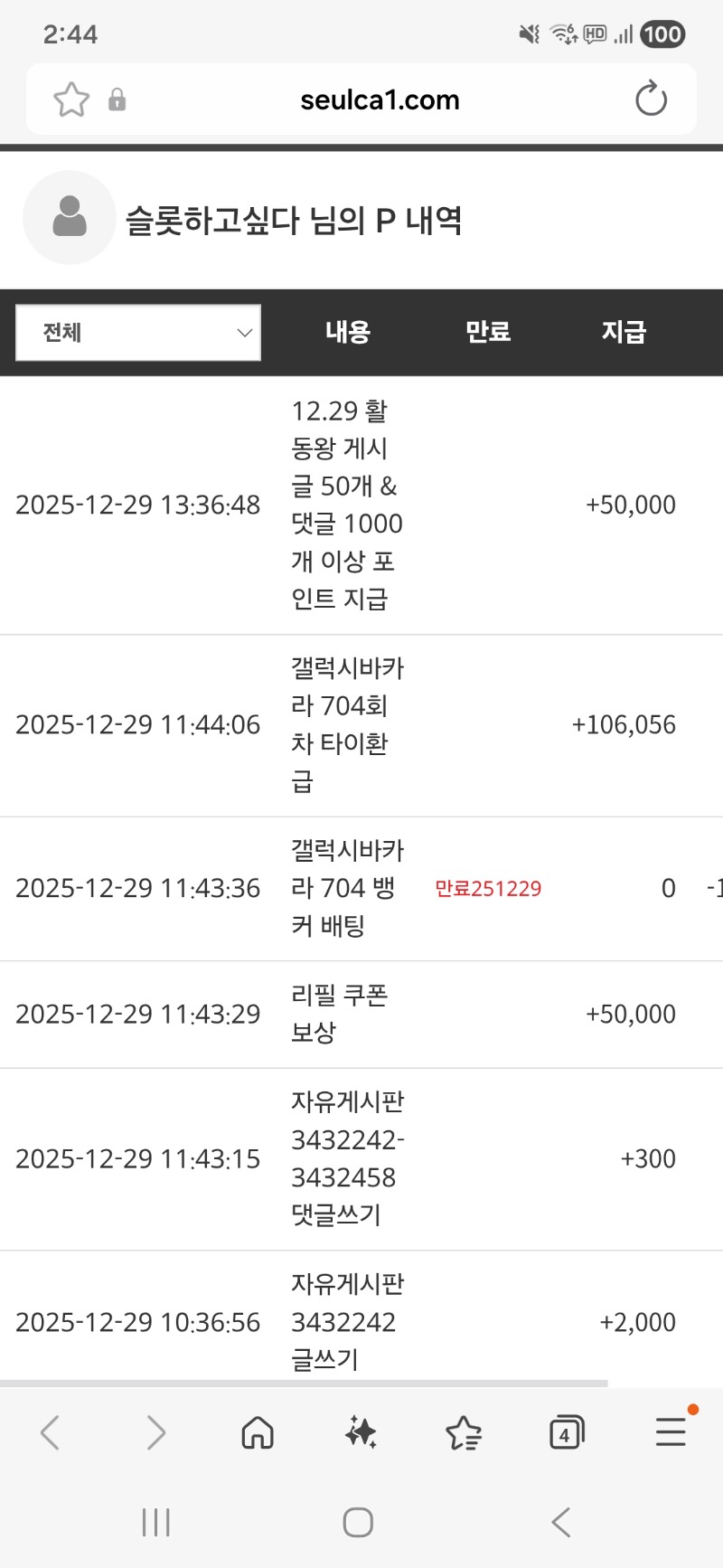Tap the 리필 쿠폰 보상 entry
This screenshot has width=723, height=1568.
point(339,1014)
